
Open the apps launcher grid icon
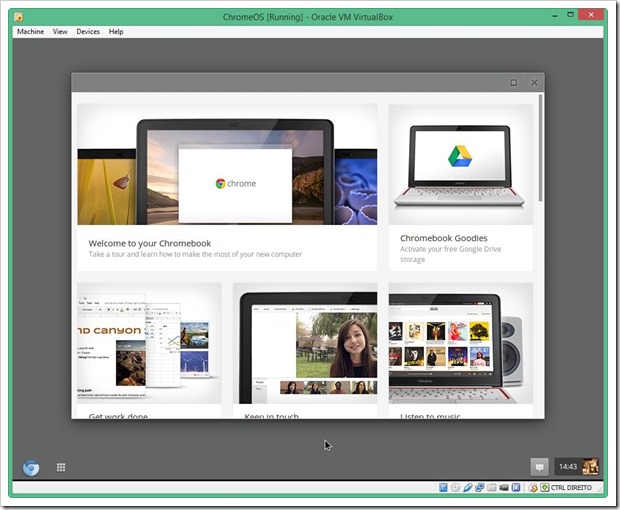61,467
